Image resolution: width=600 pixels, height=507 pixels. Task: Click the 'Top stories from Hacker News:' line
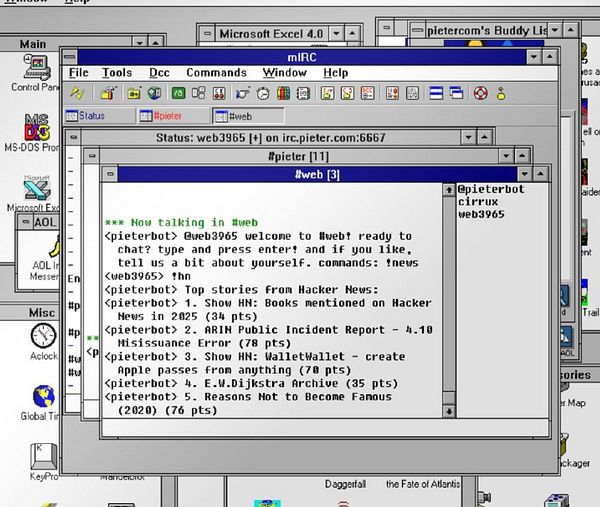pos(241,289)
